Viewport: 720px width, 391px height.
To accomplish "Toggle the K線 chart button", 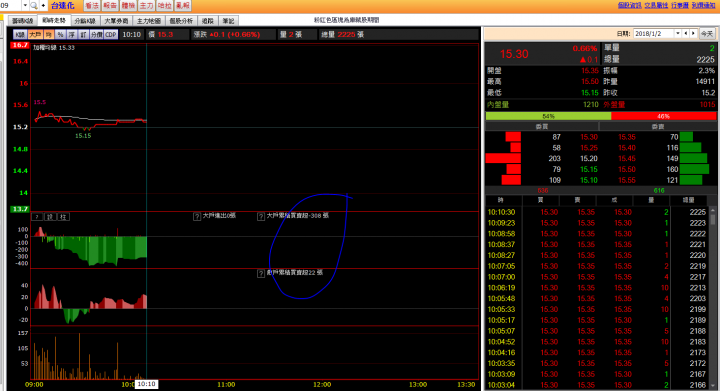I will coord(20,34).
